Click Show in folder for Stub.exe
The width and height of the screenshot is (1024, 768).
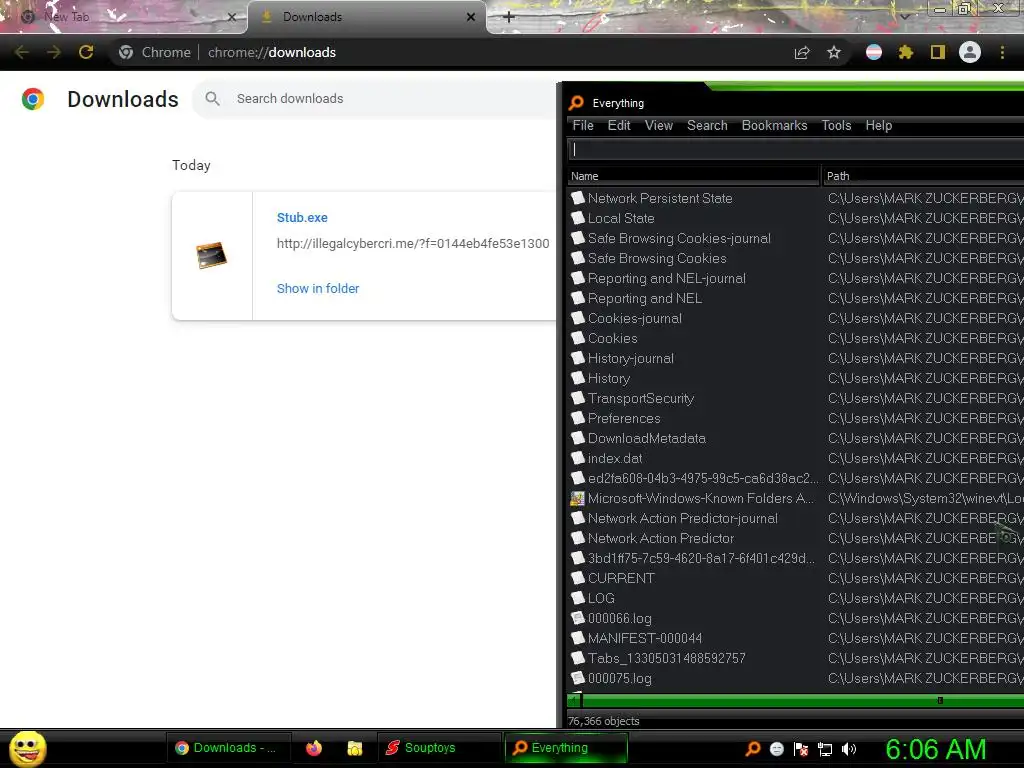click(x=317, y=289)
